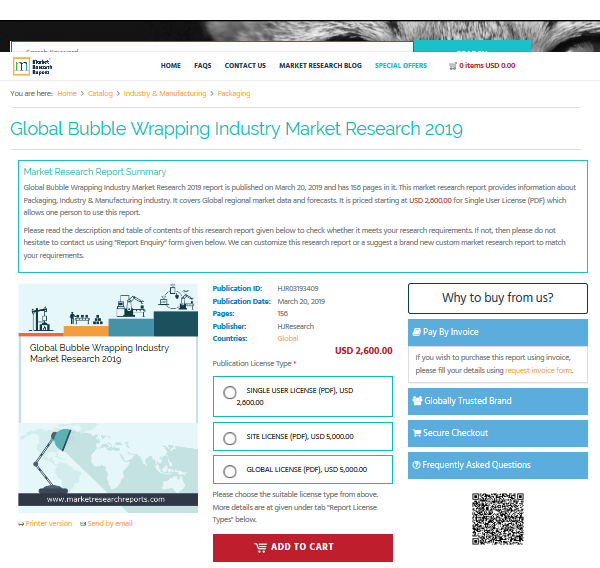The width and height of the screenshot is (600, 568).
Task: Open CONTACT US in navigation
Action: (245, 66)
